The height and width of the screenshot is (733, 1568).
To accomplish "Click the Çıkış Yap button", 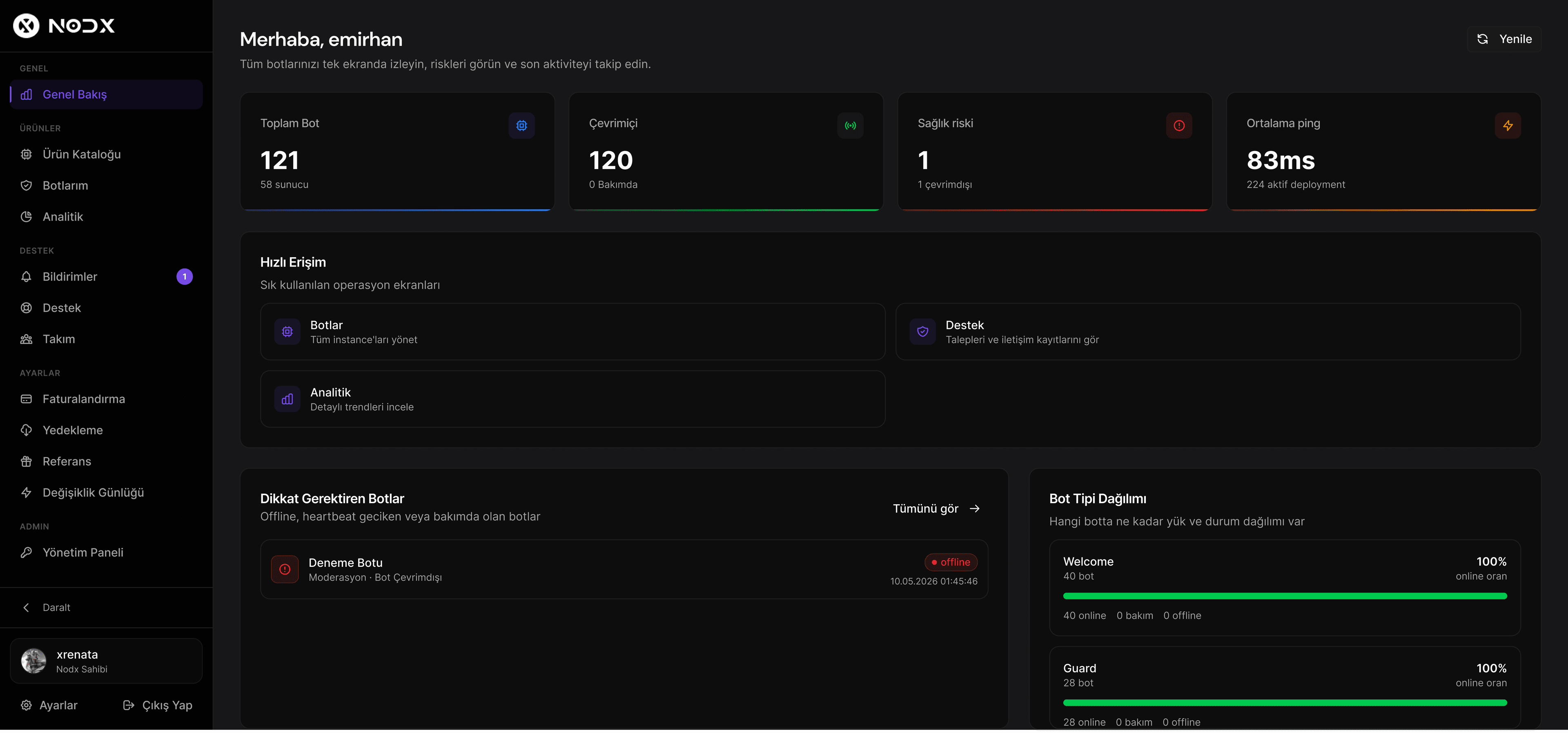I will coord(158,706).
